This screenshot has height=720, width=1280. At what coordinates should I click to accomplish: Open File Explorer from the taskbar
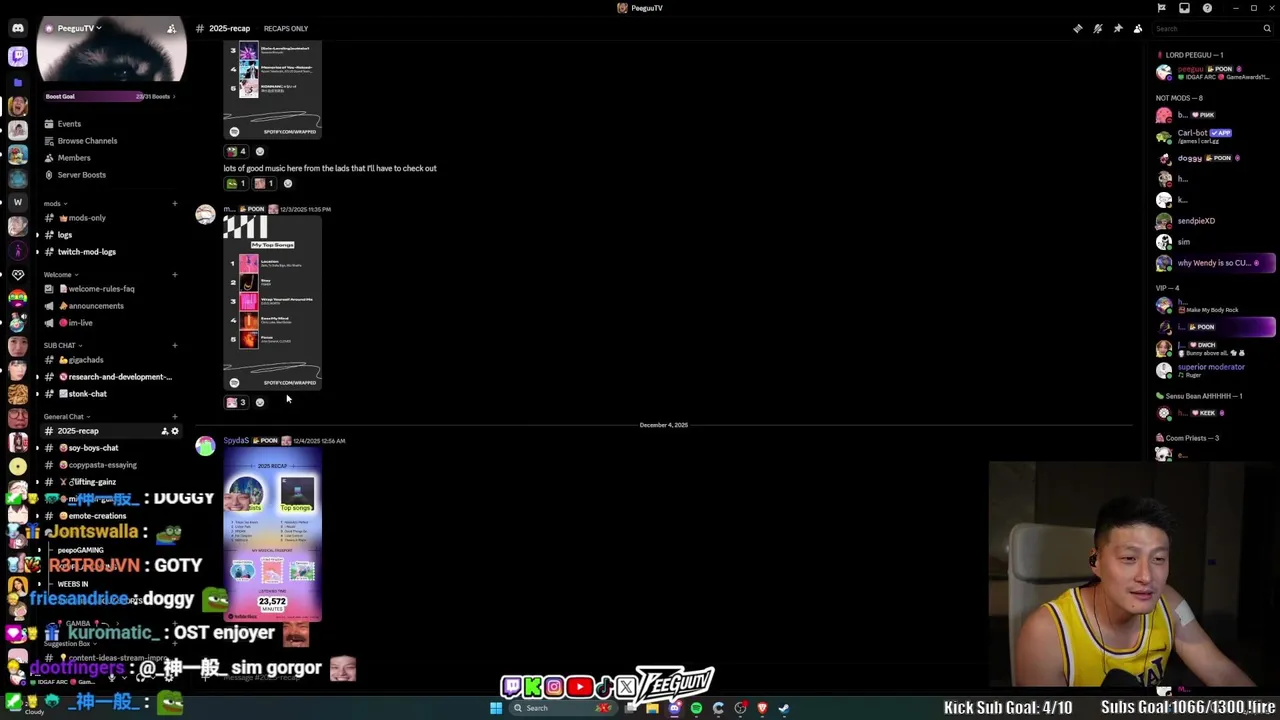tap(652, 708)
